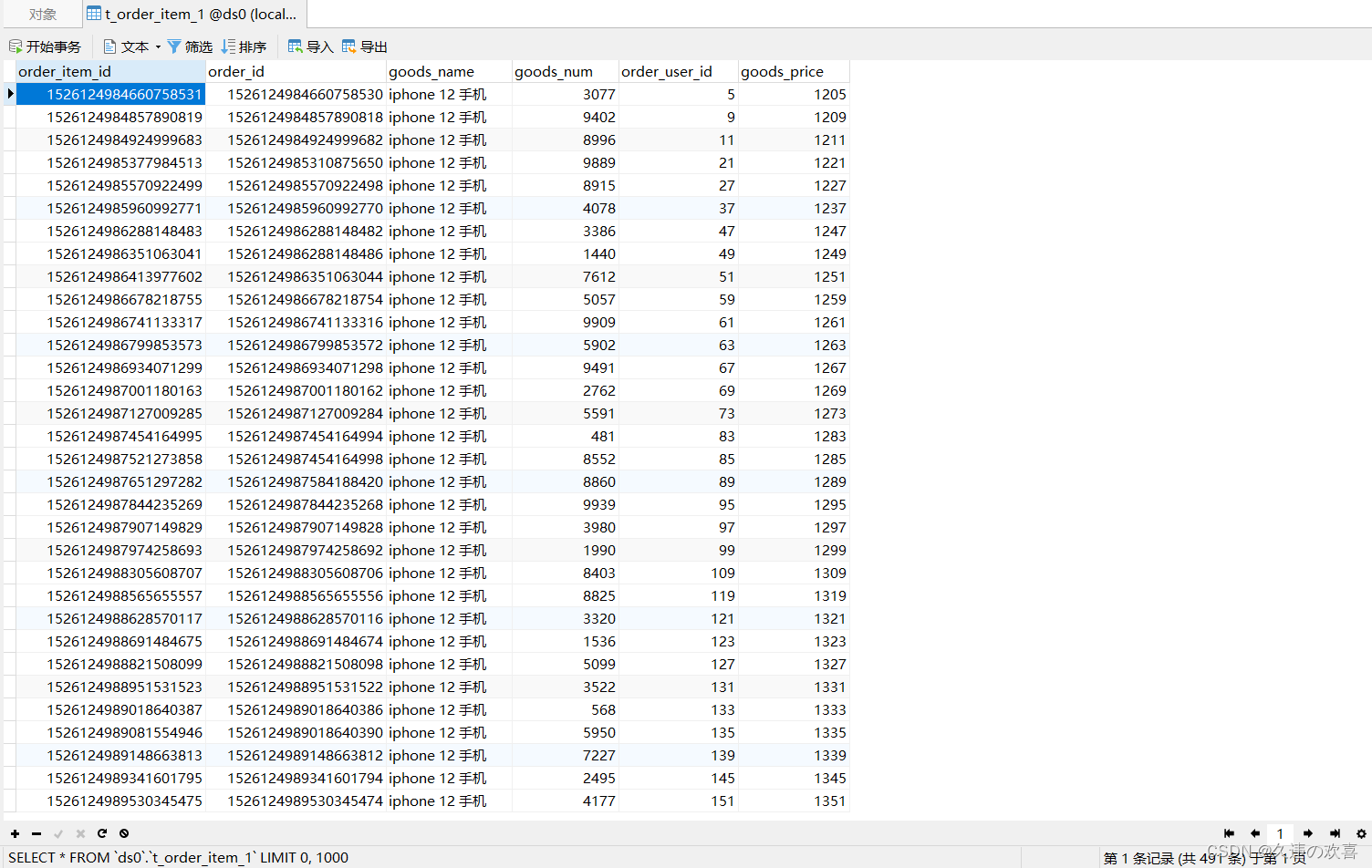Select order_item_id cell 1526124988628570117

pos(110,618)
